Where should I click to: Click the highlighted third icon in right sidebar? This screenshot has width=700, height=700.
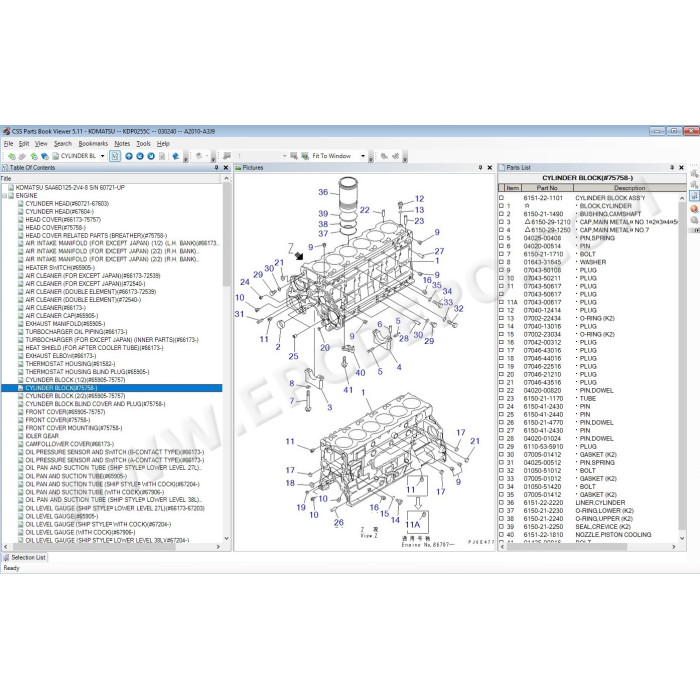694,196
